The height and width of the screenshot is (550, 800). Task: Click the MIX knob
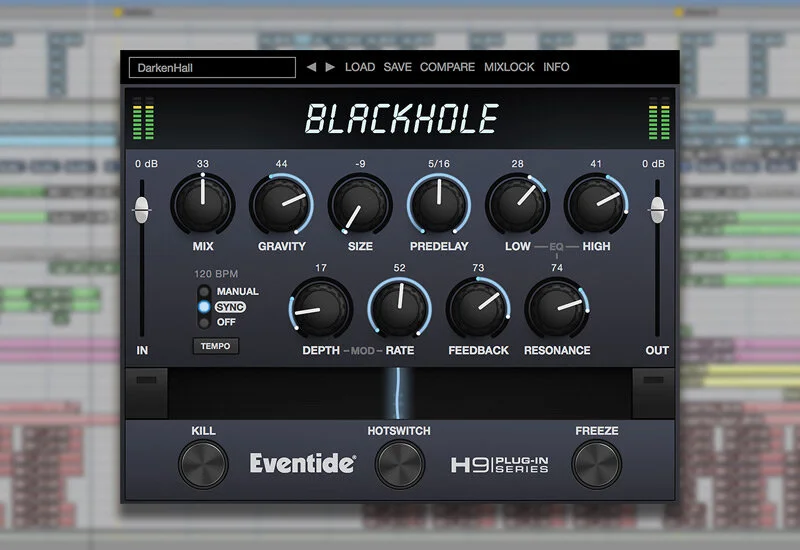click(x=203, y=204)
